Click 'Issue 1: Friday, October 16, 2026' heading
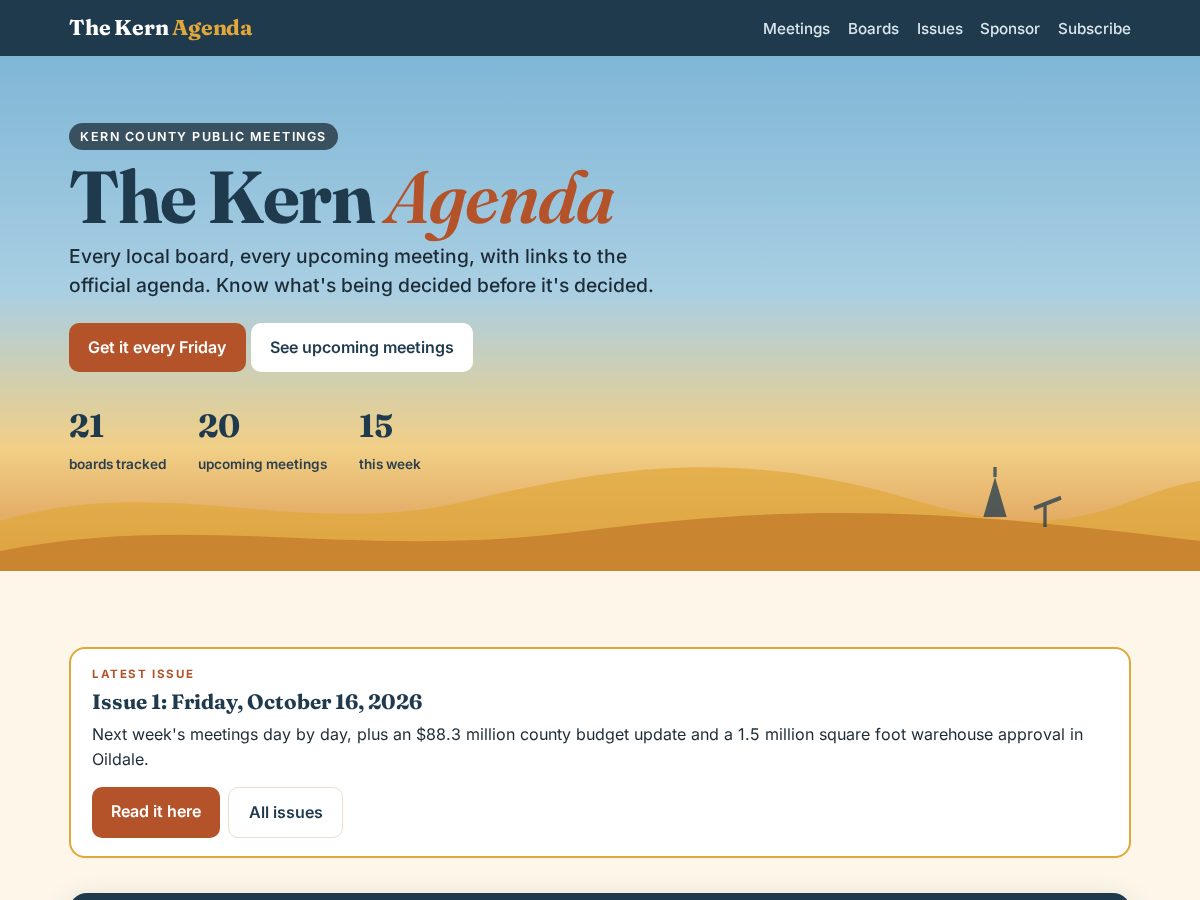 click(257, 702)
